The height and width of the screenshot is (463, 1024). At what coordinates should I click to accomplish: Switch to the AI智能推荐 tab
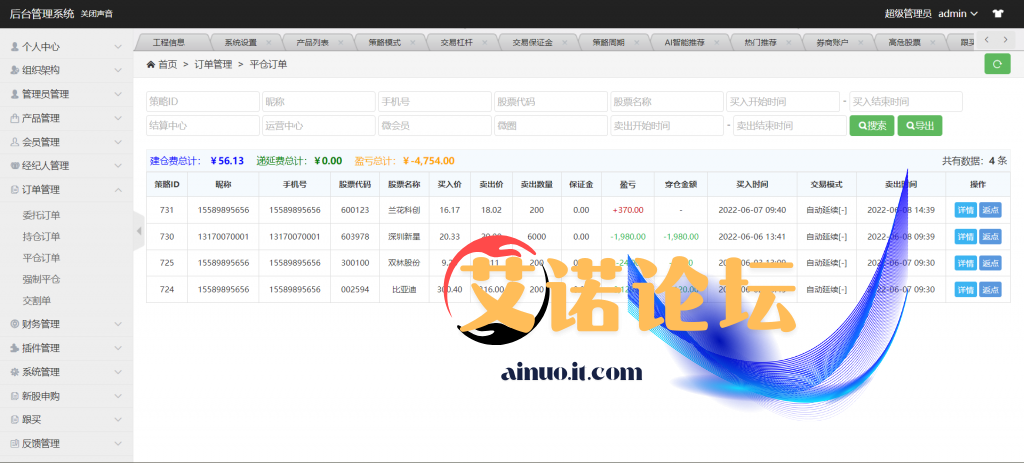coord(684,42)
